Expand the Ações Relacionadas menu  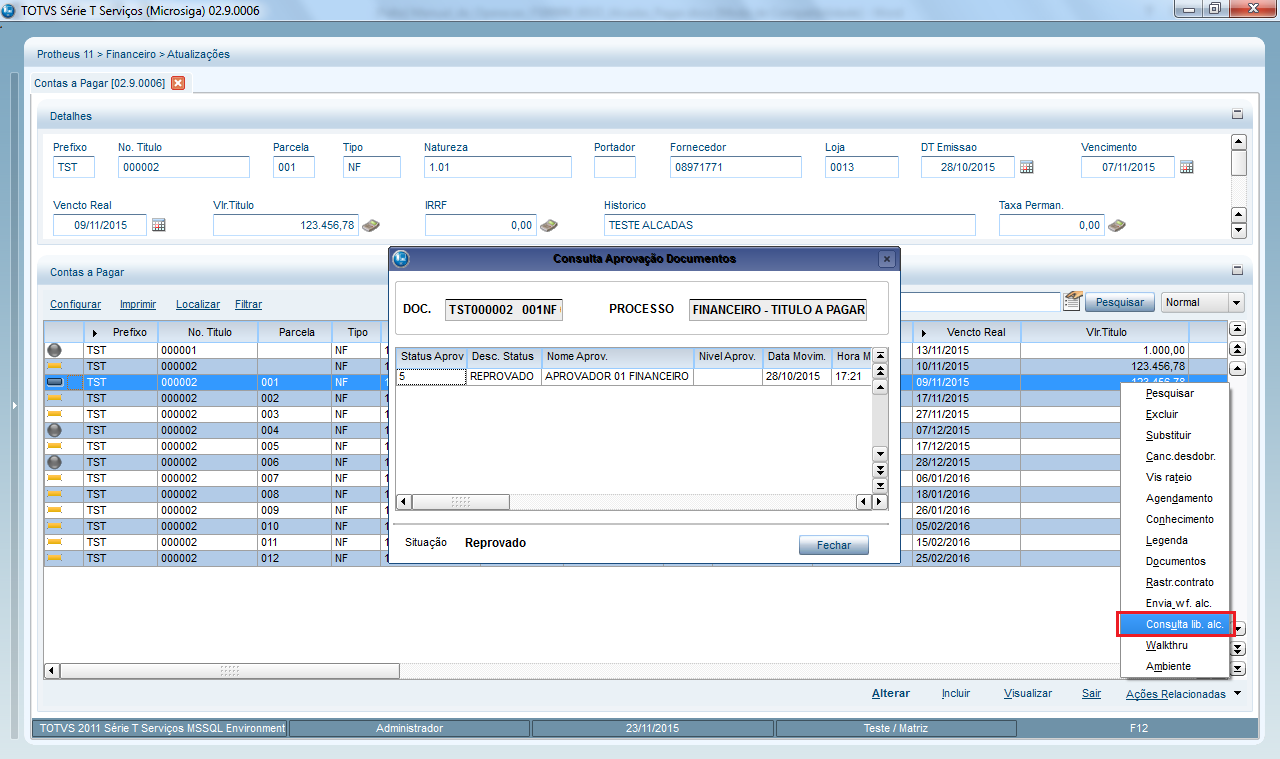[x=1237, y=693]
